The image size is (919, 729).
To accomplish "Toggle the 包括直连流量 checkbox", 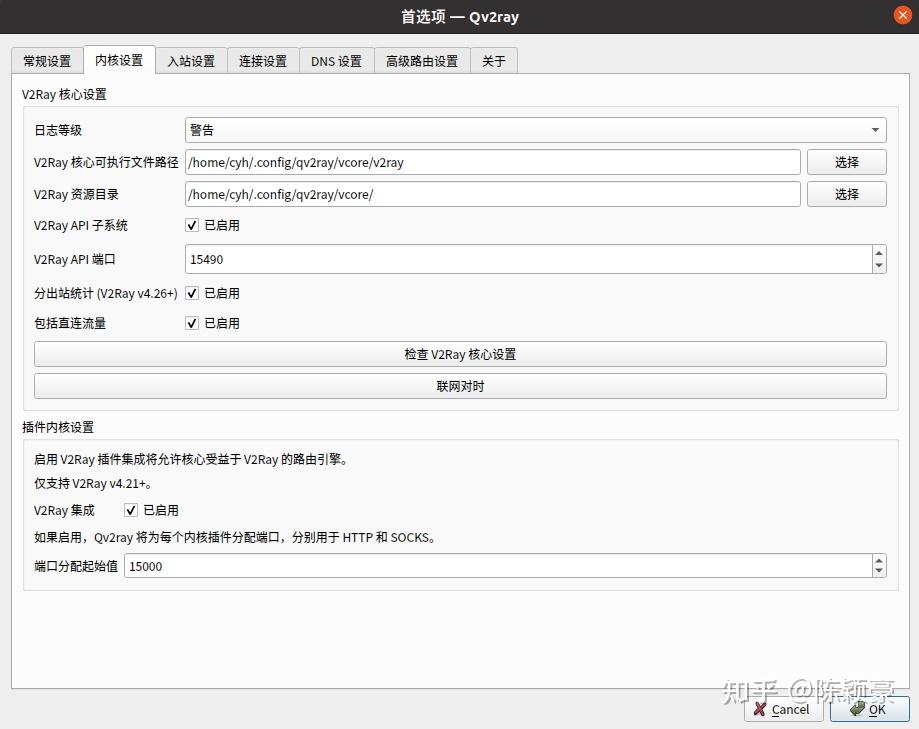I will click(x=192, y=323).
